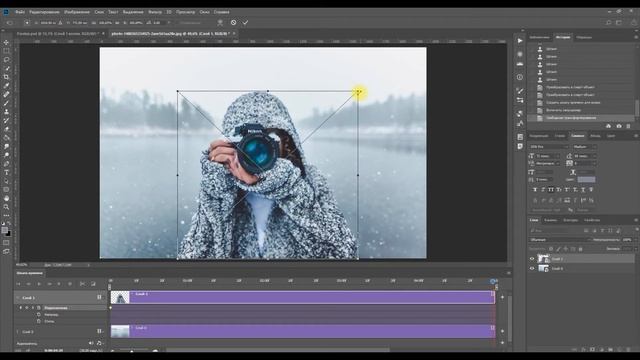The width and height of the screenshot is (640, 360).
Task: Open the Info panel icon
Action: (520, 77)
